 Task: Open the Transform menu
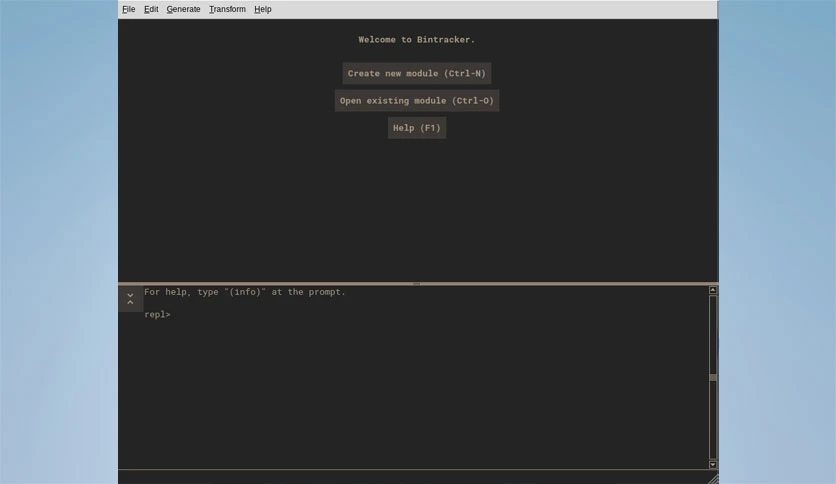coord(227,9)
